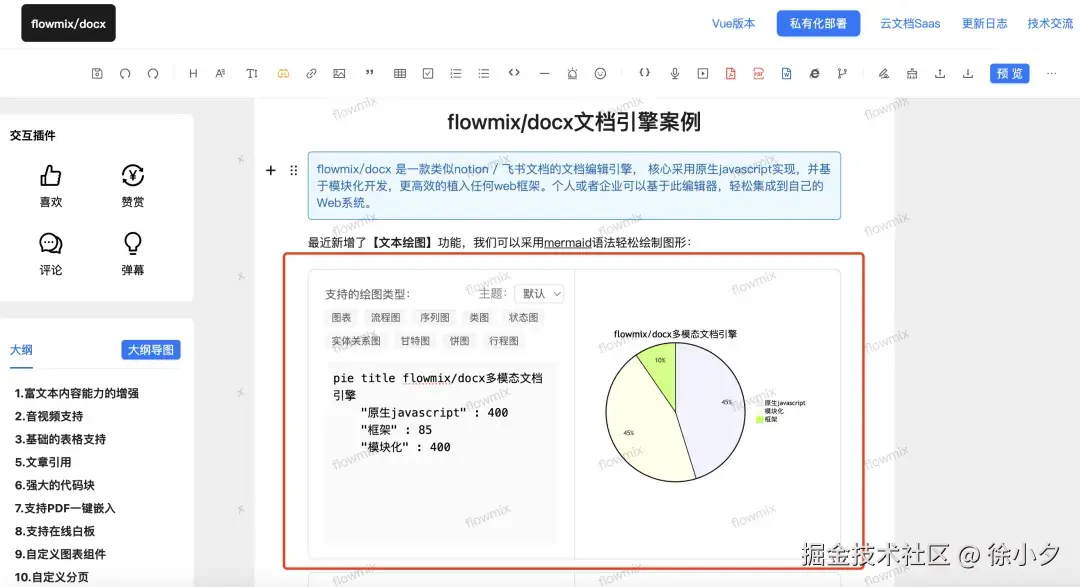The image size is (1080, 587).
Task: Open the 更新日志 menu item
Action: click(984, 23)
